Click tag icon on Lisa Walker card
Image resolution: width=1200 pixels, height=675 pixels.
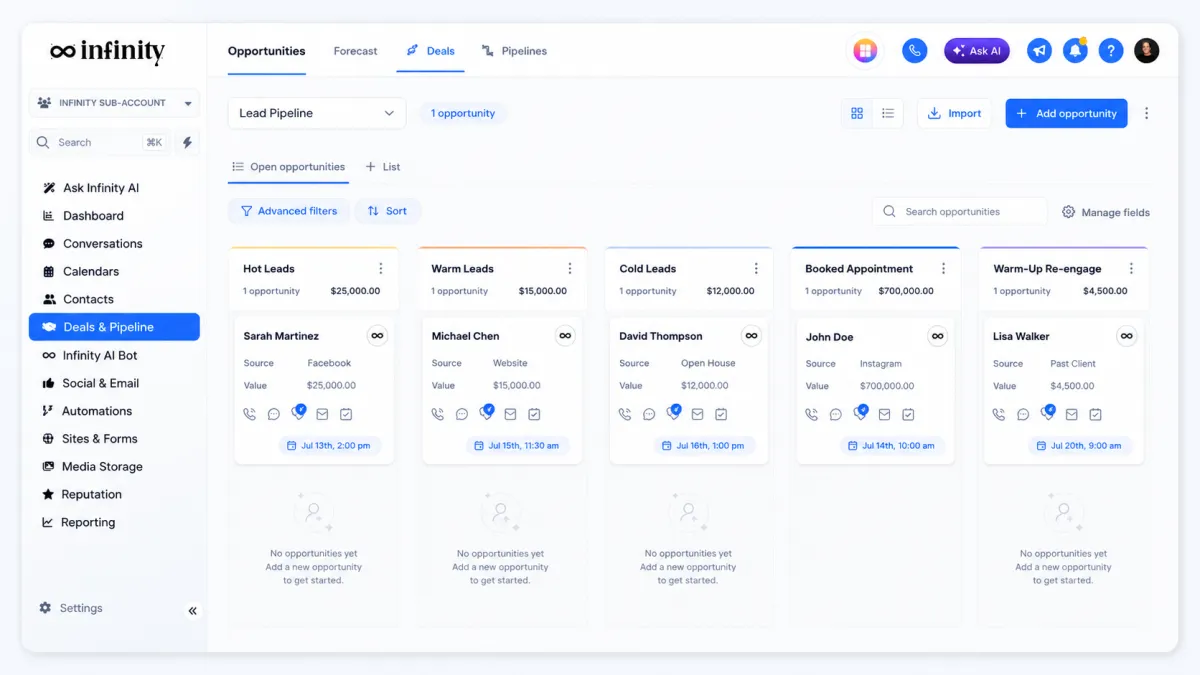(1047, 413)
